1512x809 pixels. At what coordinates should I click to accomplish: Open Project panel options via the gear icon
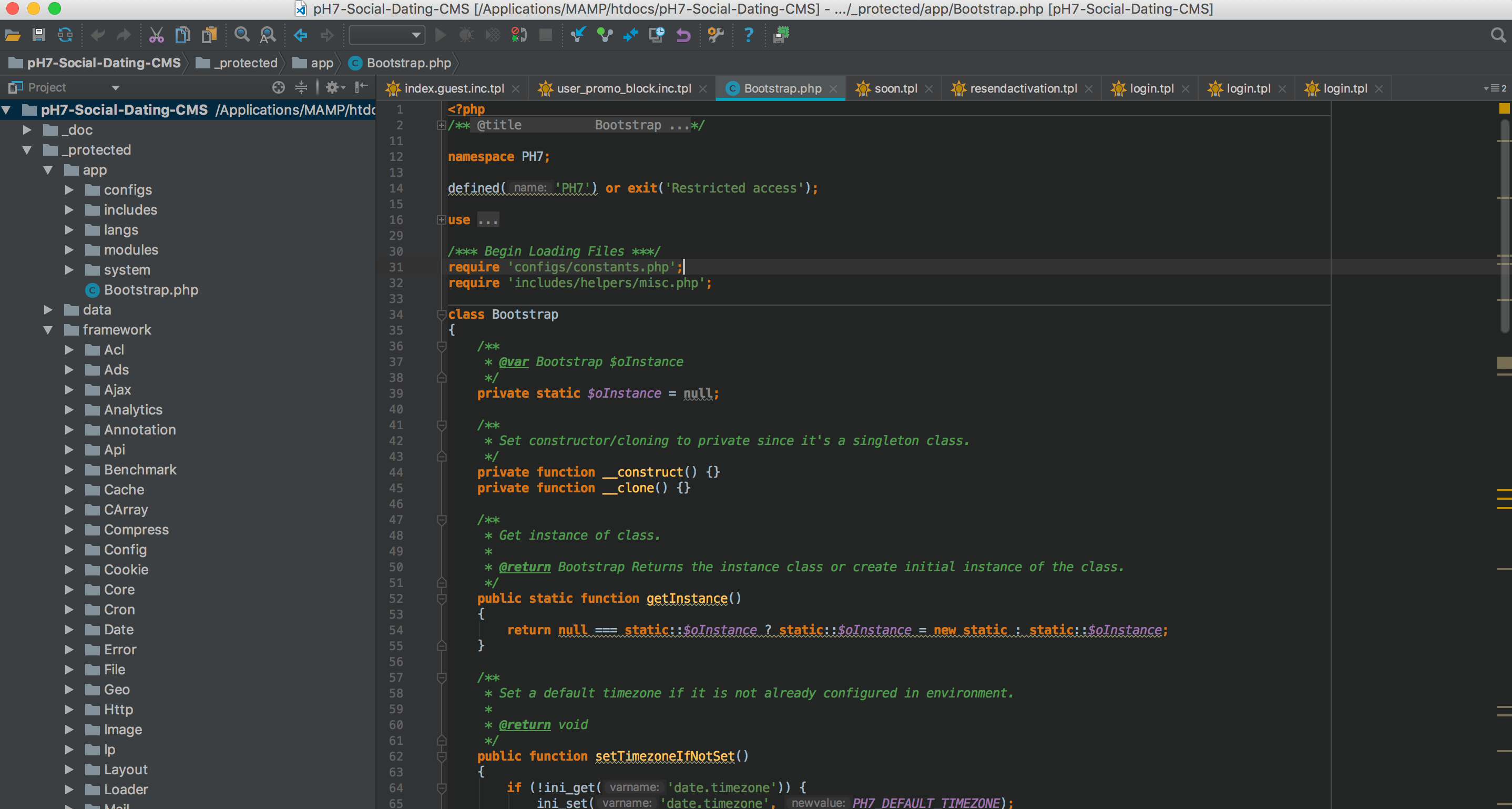coord(333,87)
